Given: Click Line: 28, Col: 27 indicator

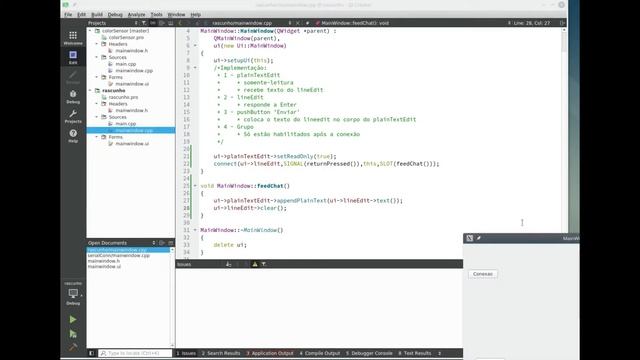Looking at the screenshot, I should [531, 23].
